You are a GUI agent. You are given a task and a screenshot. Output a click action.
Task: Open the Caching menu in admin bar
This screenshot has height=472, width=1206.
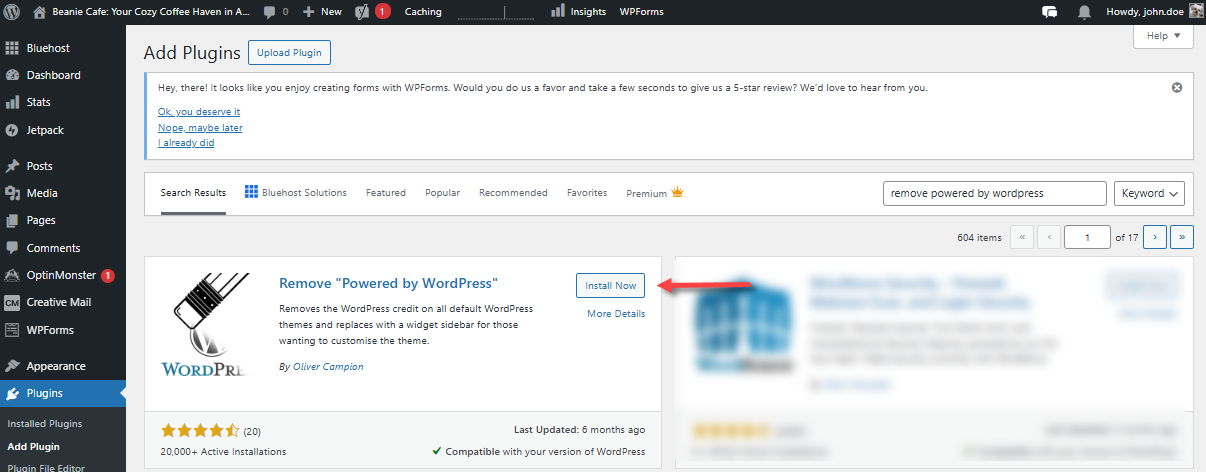(423, 12)
